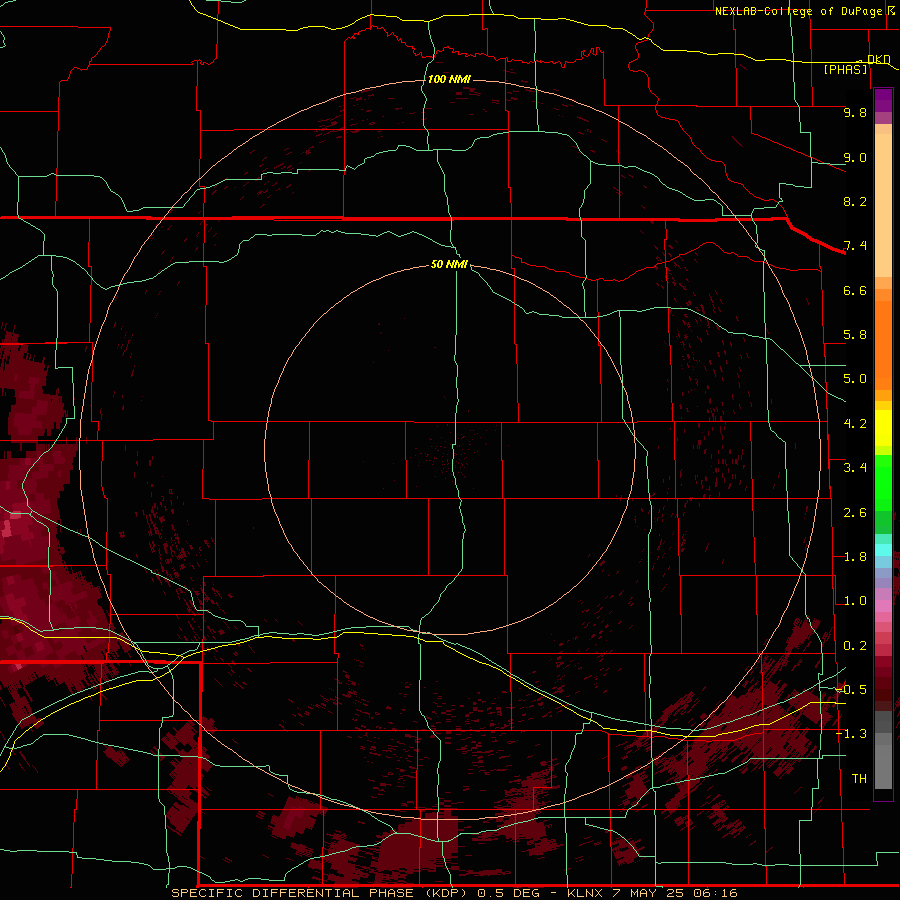
Task: Click the "-1.3" color scale value
Action: point(851,734)
